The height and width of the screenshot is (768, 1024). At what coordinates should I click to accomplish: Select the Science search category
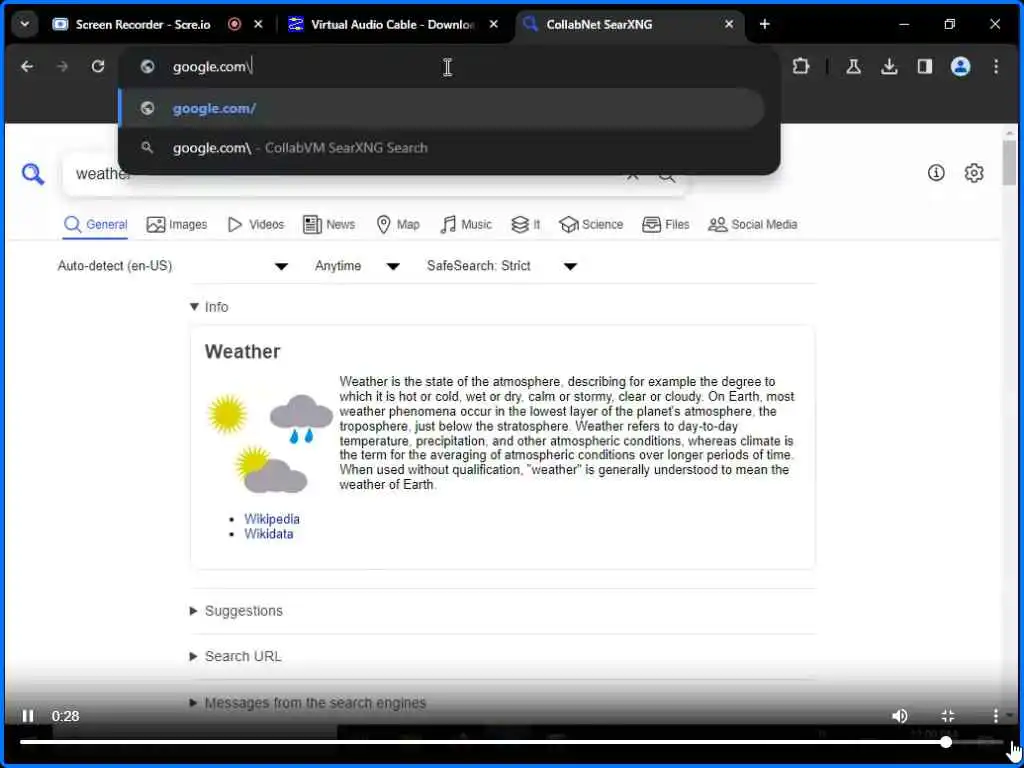[x=591, y=225]
